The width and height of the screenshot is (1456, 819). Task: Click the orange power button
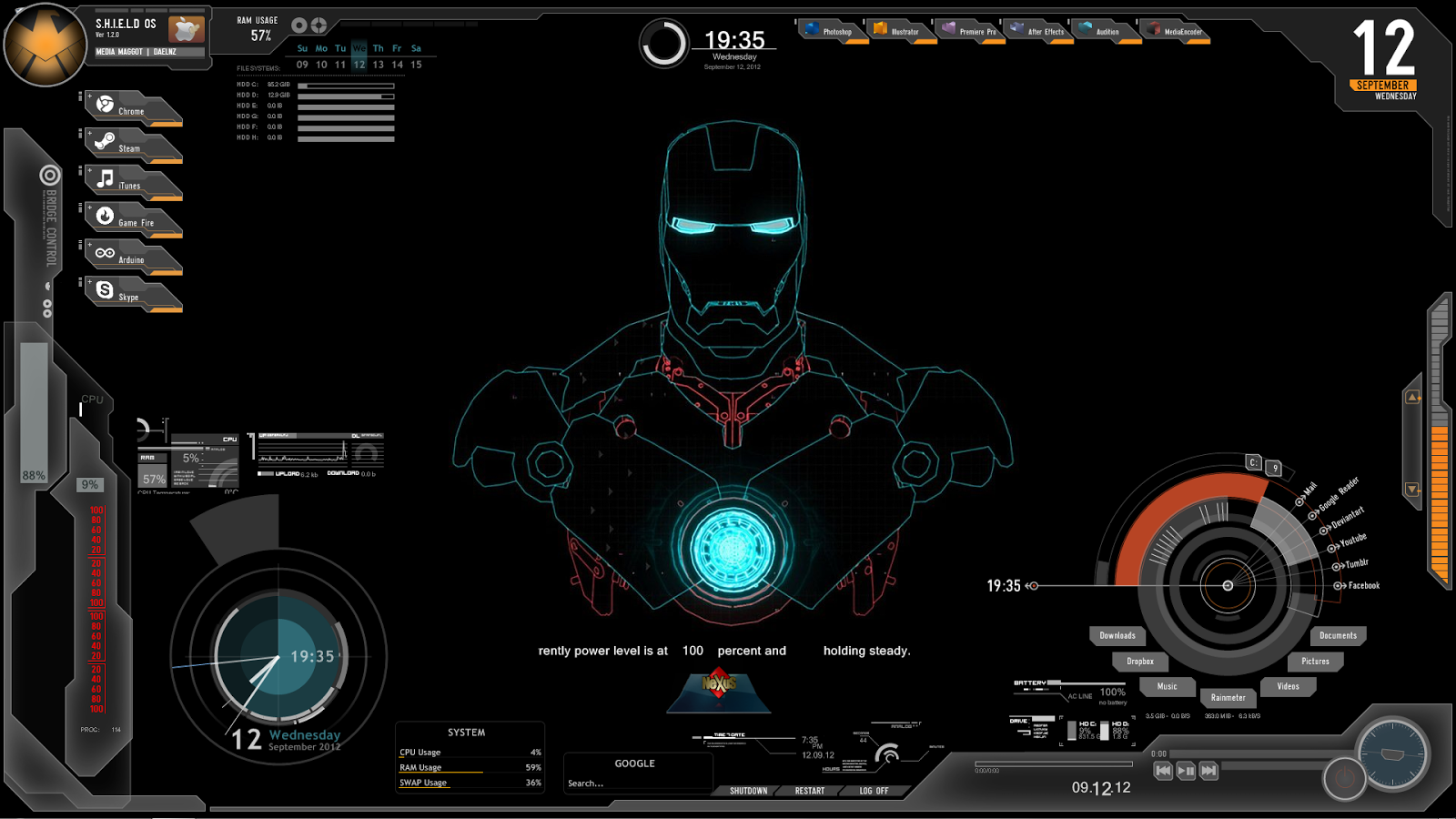point(1344,779)
